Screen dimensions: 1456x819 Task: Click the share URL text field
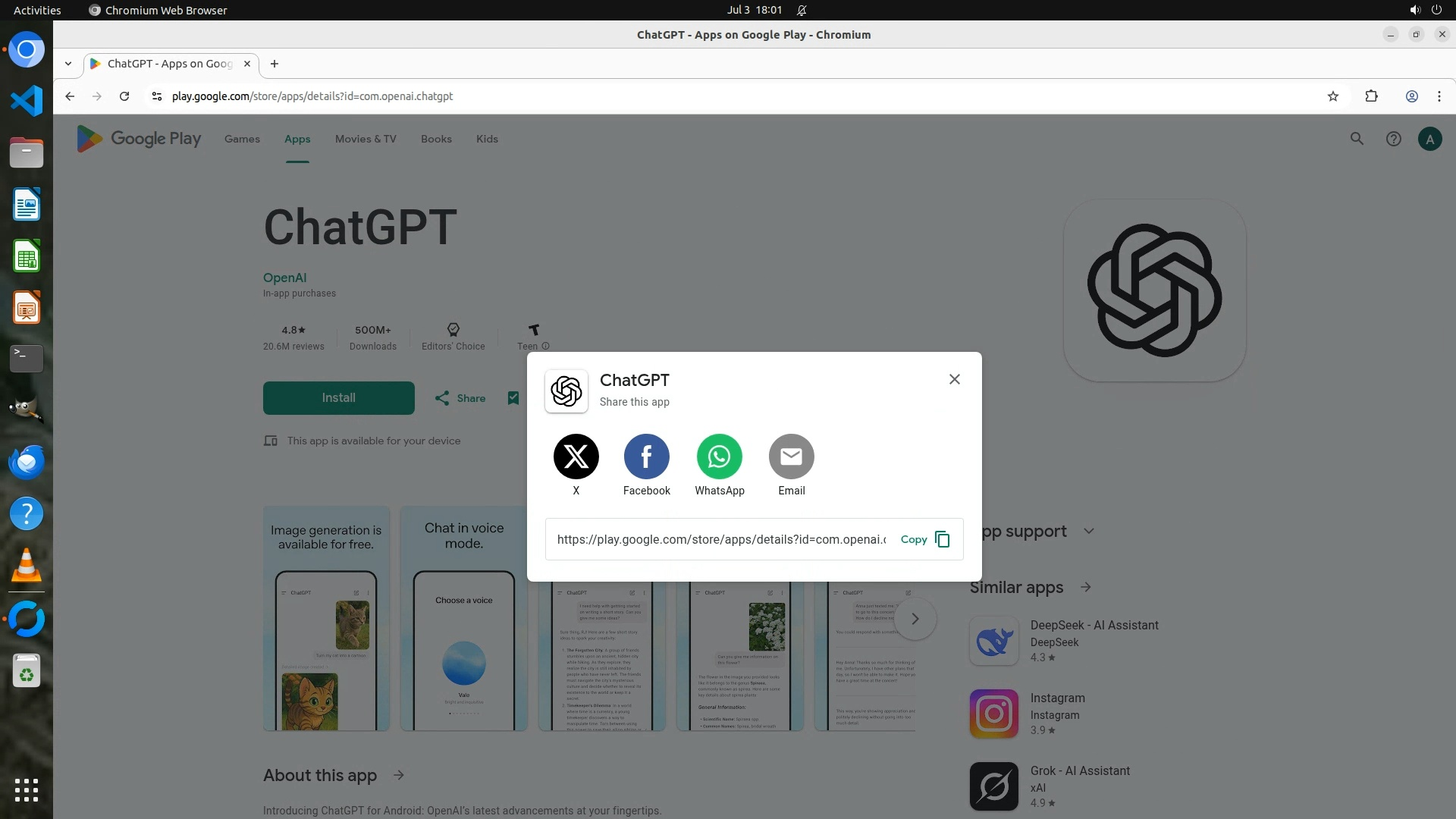pos(720,539)
